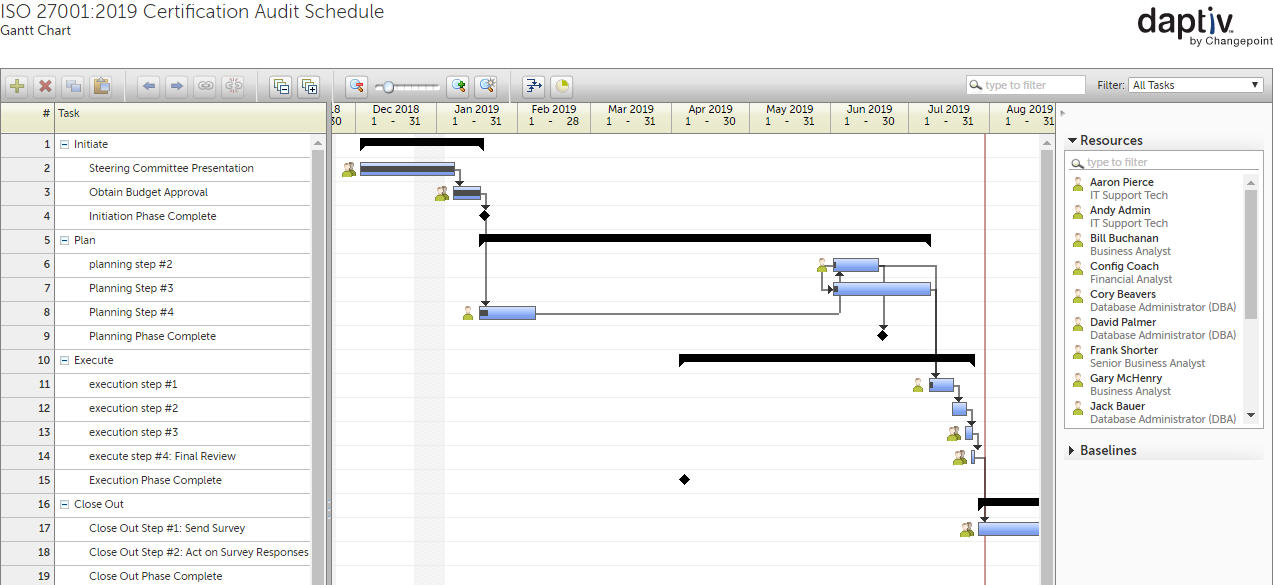Select Aaron Pierce in Resources list
This screenshot has width=1273, height=585.
1121,182
